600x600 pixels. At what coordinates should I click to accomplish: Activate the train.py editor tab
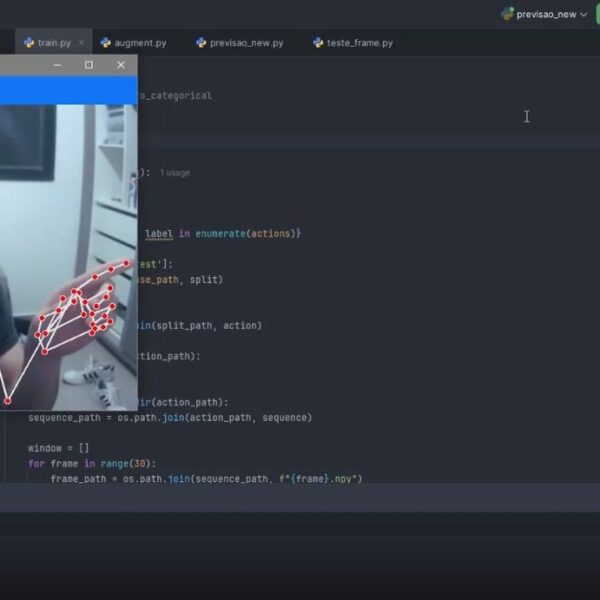53,43
